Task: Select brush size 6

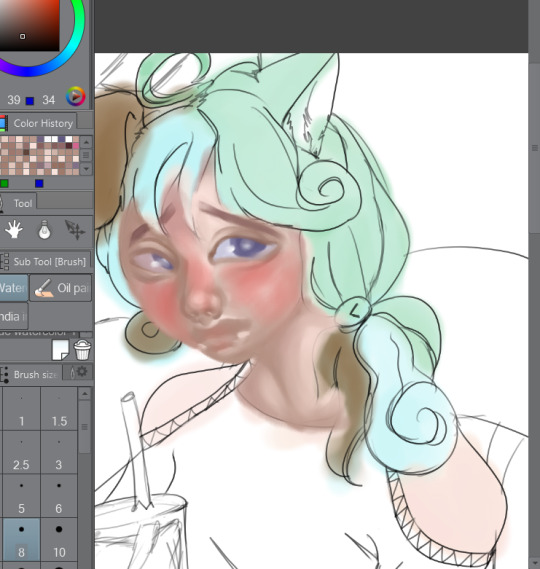Action: tap(59, 496)
